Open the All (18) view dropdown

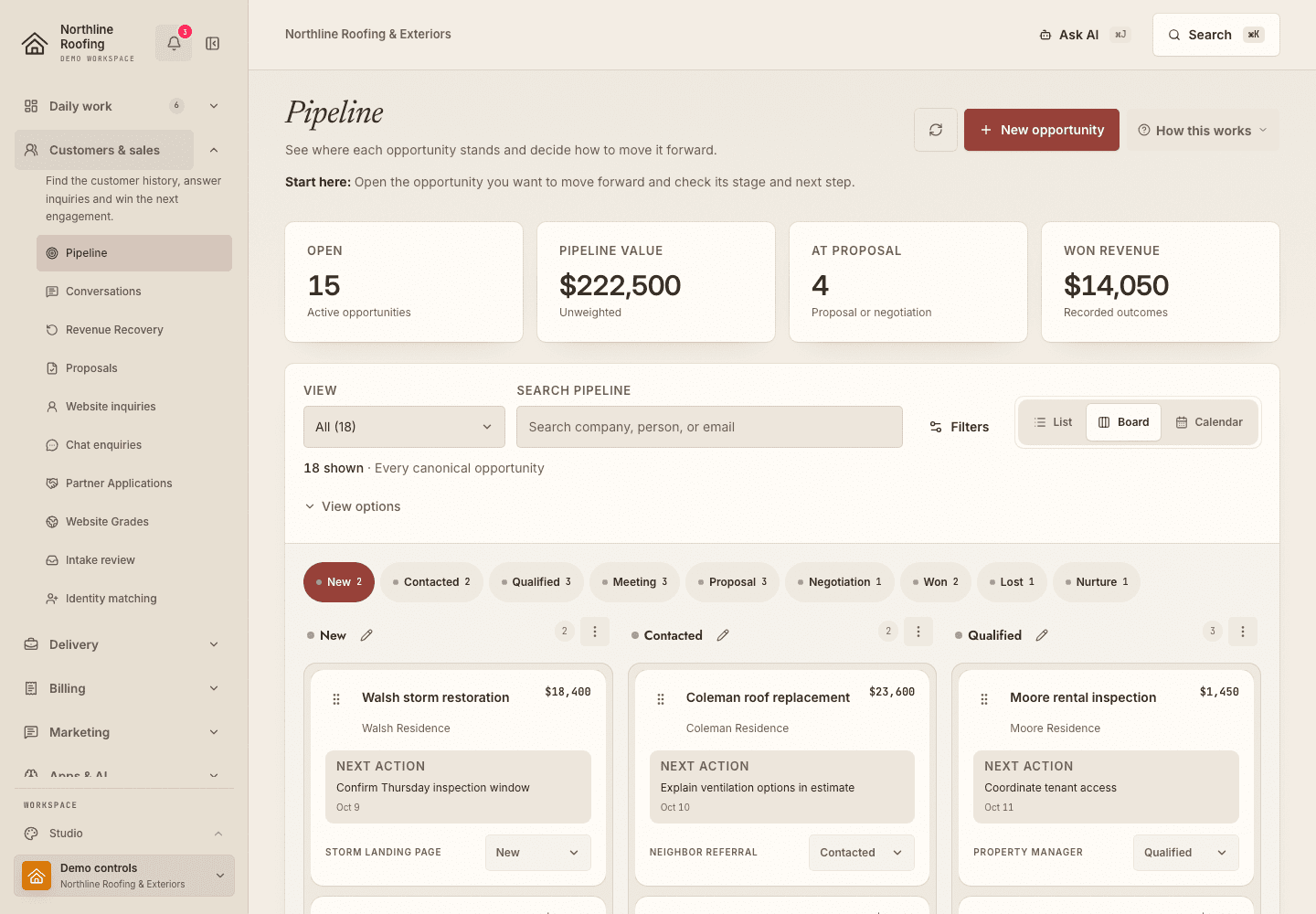point(404,427)
